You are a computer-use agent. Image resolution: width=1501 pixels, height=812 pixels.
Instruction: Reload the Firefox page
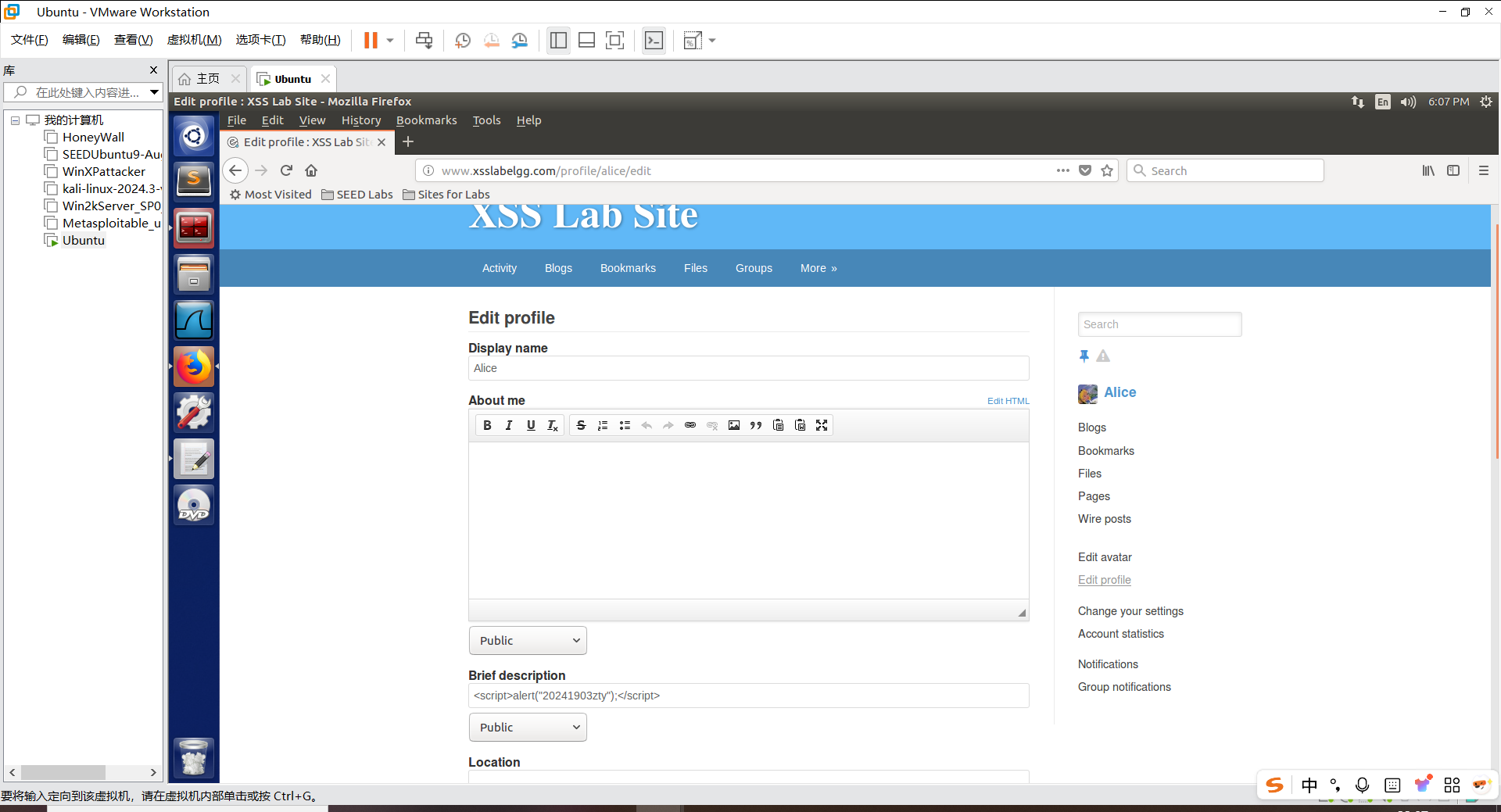[286, 170]
